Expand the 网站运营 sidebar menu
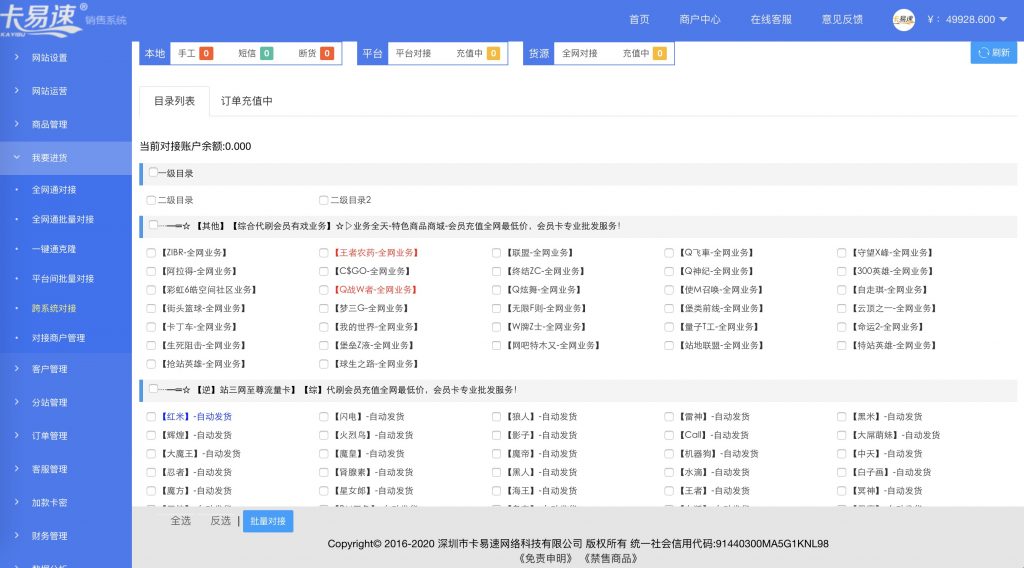The image size is (1024, 568). click(x=65, y=91)
